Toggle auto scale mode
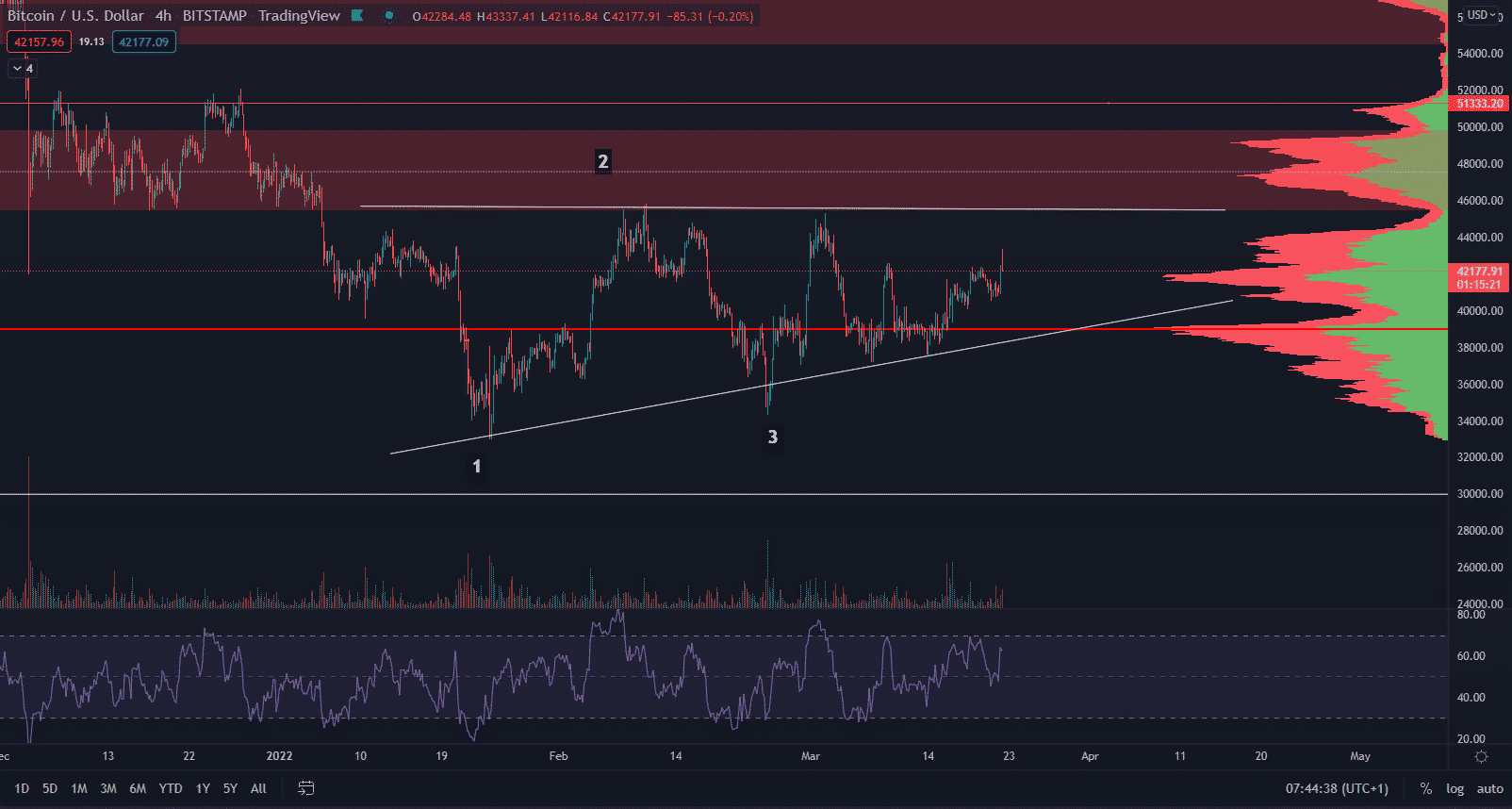 point(1489,788)
